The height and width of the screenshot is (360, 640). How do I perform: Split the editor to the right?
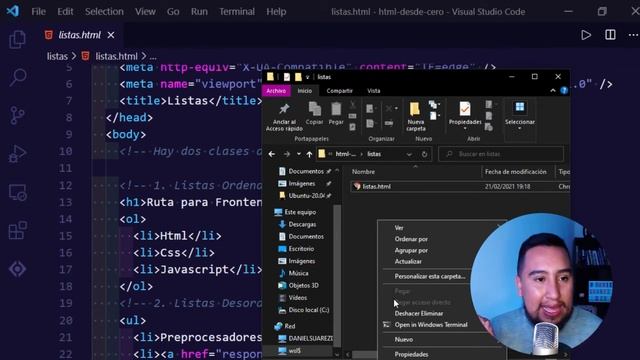[610, 35]
